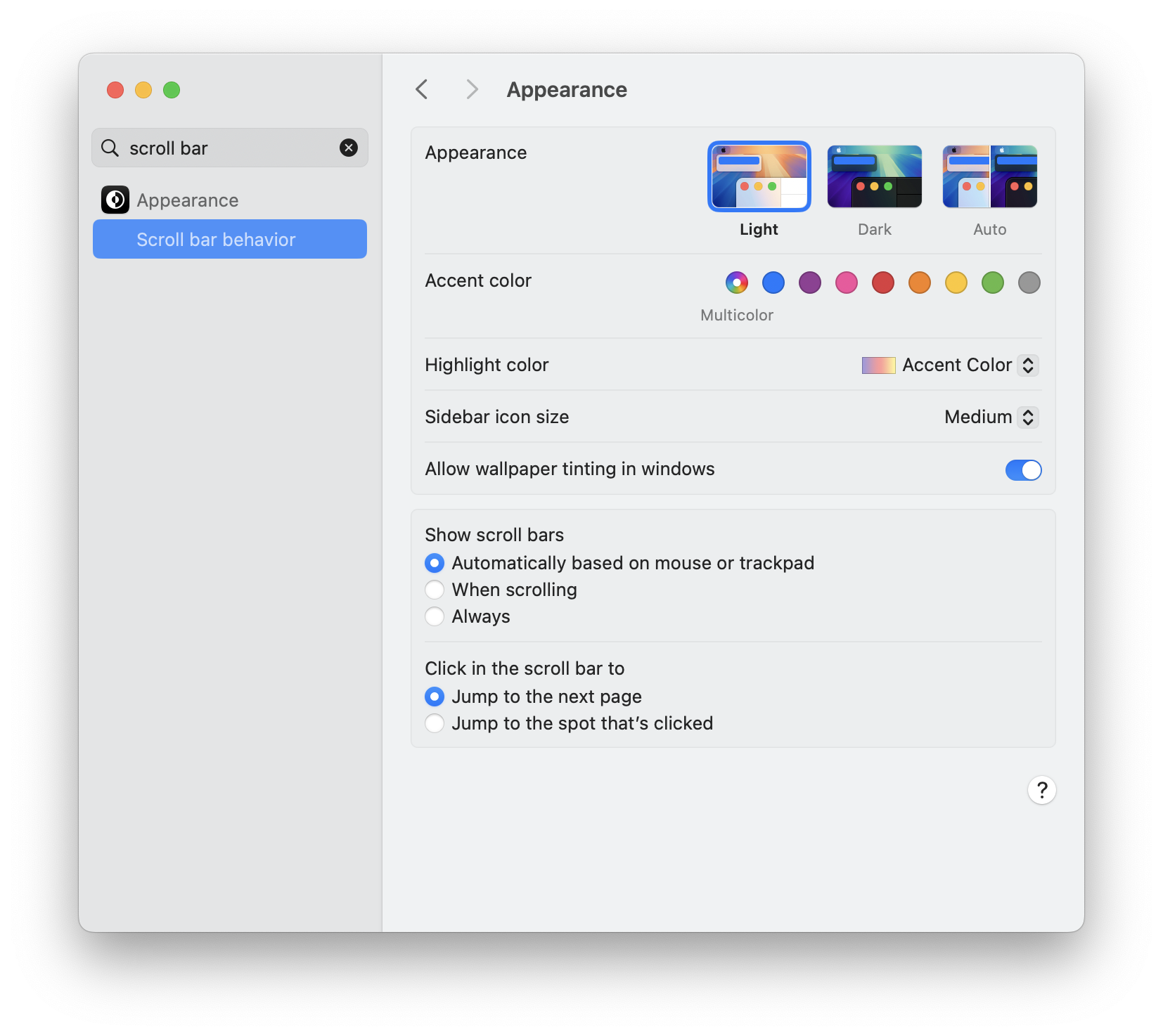The width and height of the screenshot is (1163, 1036).
Task: Open the Highlight color dropdown
Action: click(x=1027, y=365)
